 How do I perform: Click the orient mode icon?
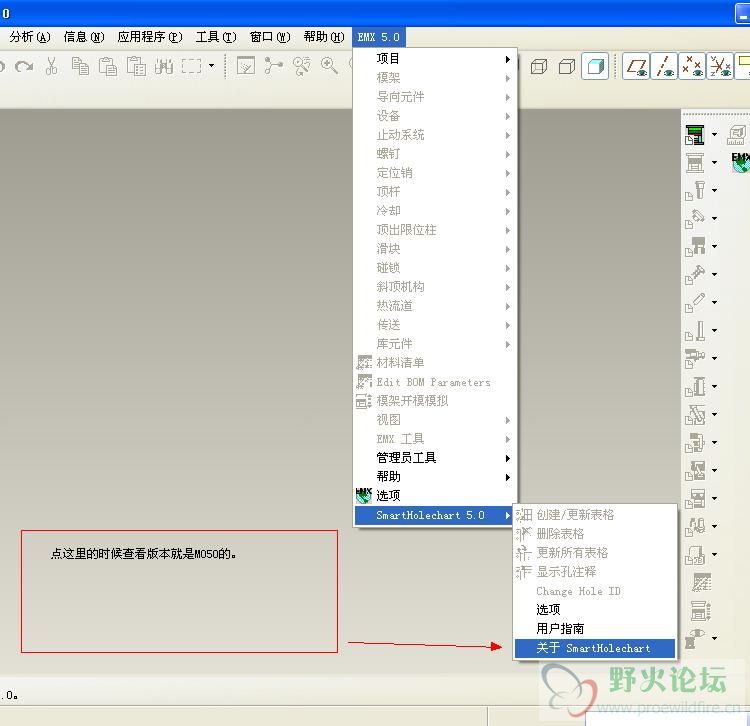click(302, 66)
